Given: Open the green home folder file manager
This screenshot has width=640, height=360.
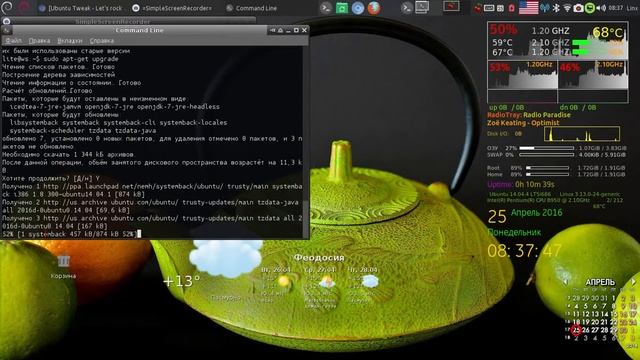Looking at the screenshot, I should point(342,8).
